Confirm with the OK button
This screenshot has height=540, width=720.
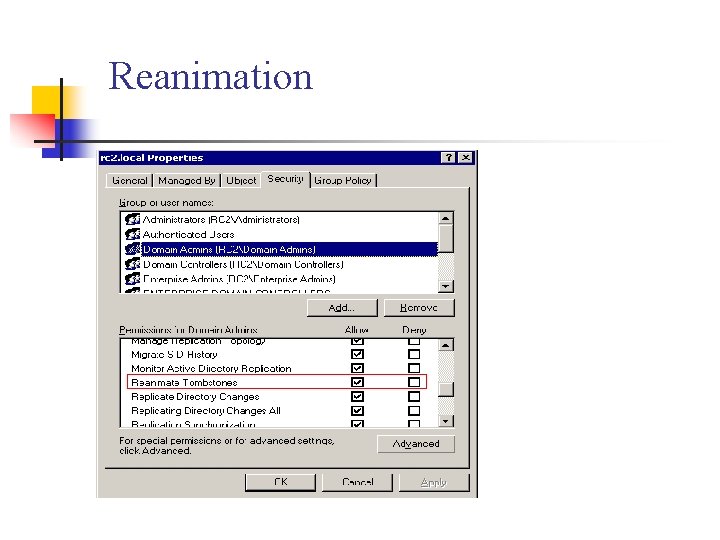point(281,482)
